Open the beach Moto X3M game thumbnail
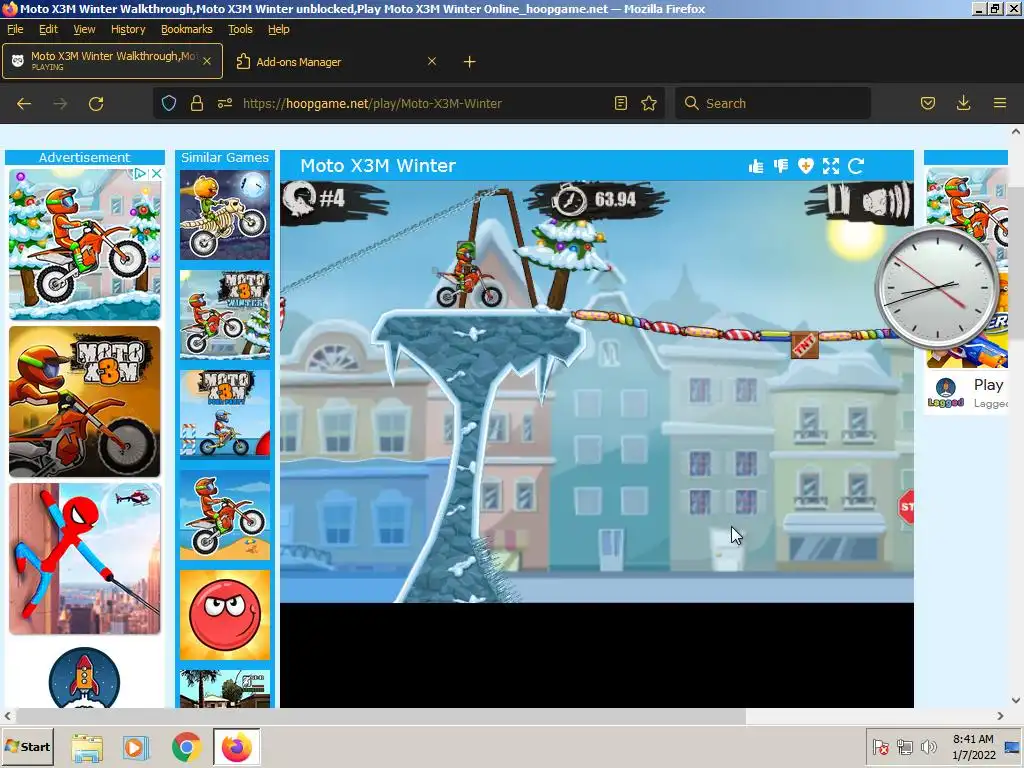The height and width of the screenshot is (768, 1024). pyautogui.click(x=225, y=515)
